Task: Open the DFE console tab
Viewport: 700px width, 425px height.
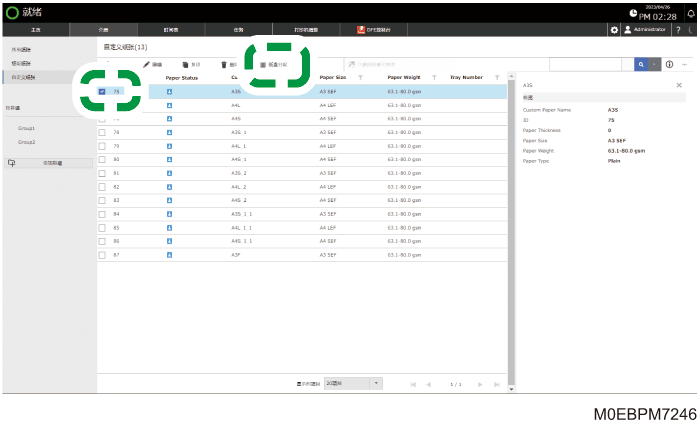Action: pos(374,30)
